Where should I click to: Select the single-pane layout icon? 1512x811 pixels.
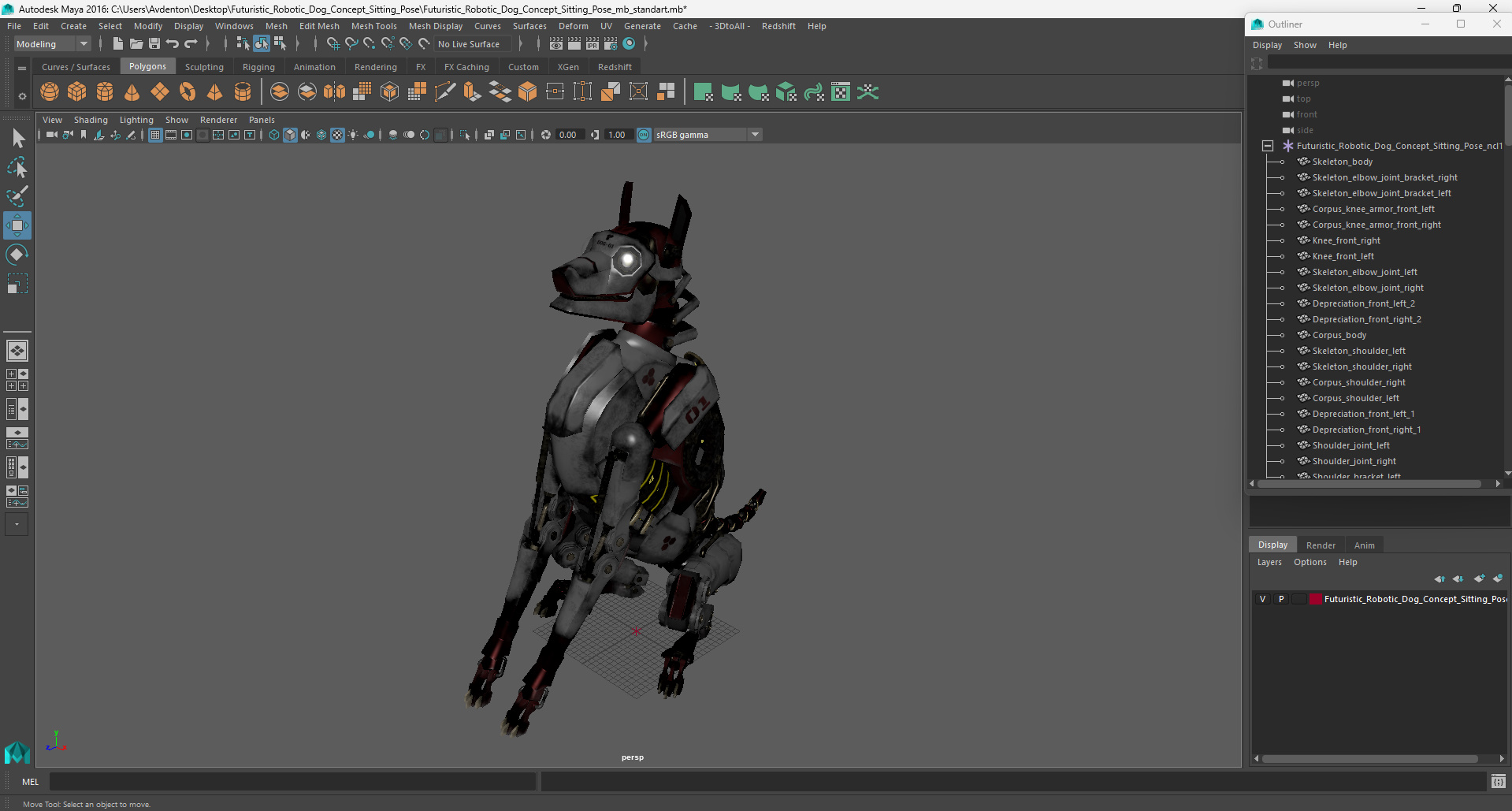point(17,350)
